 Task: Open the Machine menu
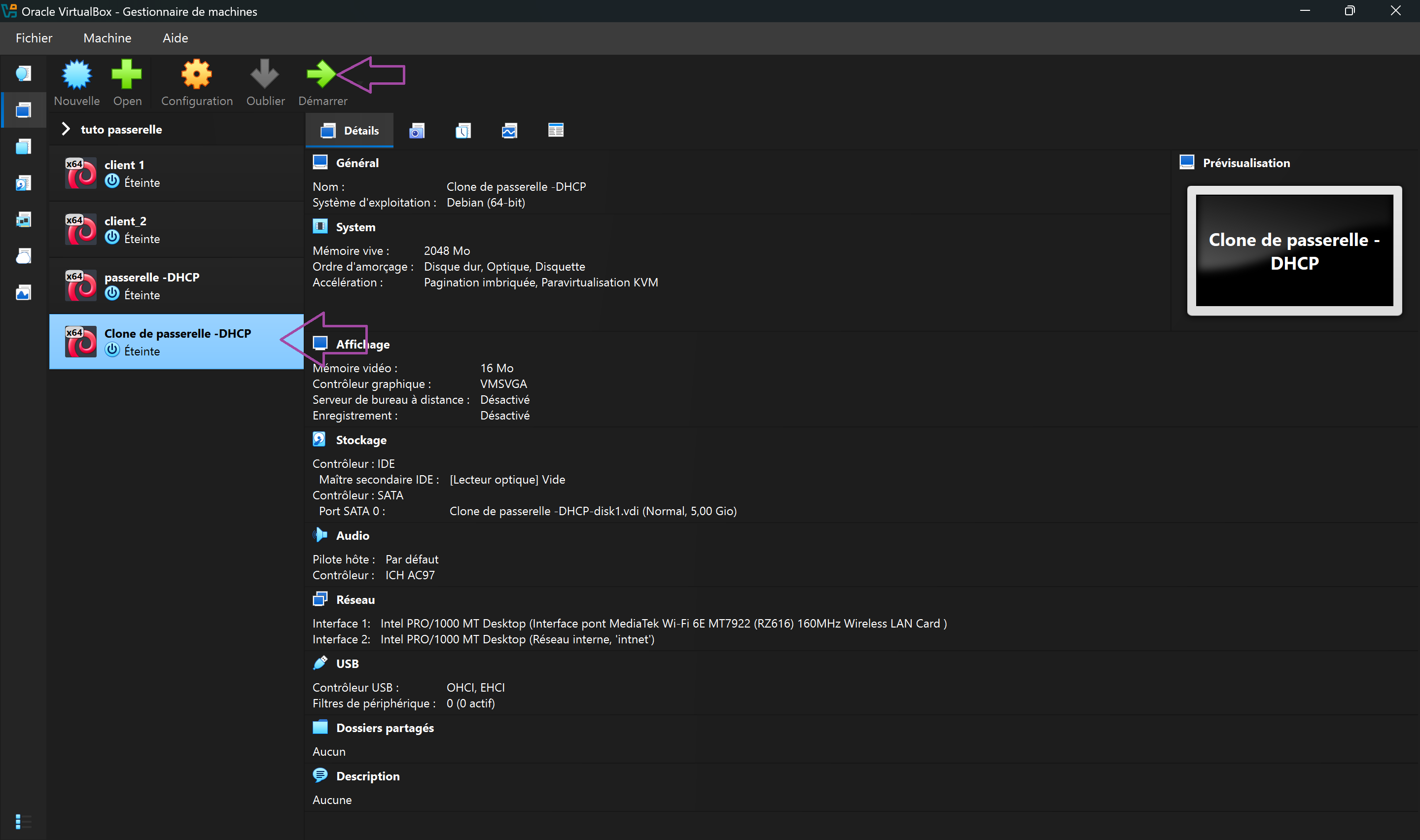tap(107, 38)
